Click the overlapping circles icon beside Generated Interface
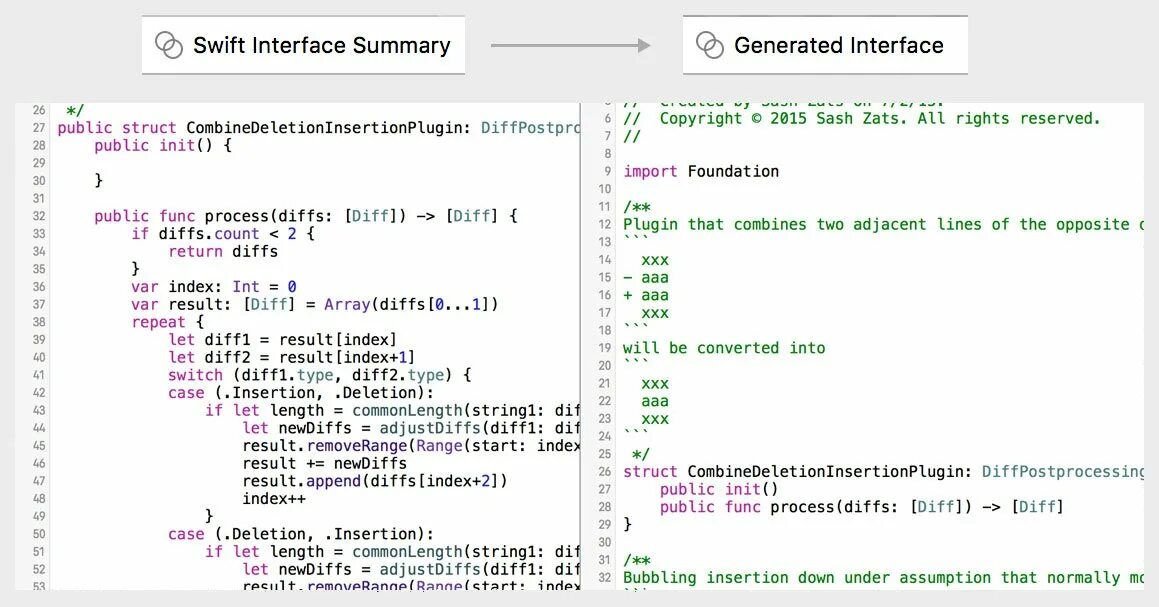Screen dimensions: 1159x607 click(x=710, y=45)
